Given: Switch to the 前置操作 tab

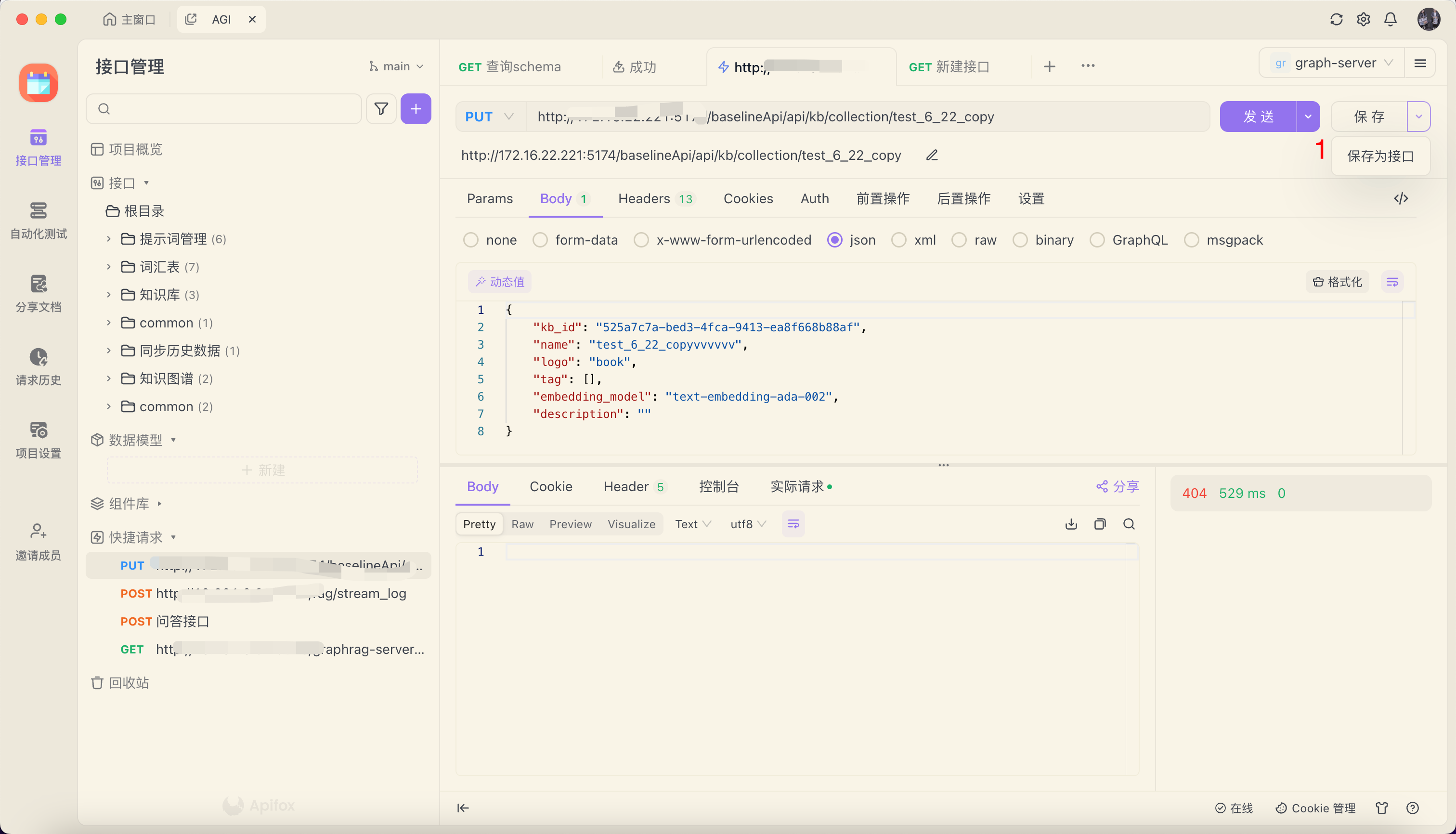Looking at the screenshot, I should pos(883,199).
